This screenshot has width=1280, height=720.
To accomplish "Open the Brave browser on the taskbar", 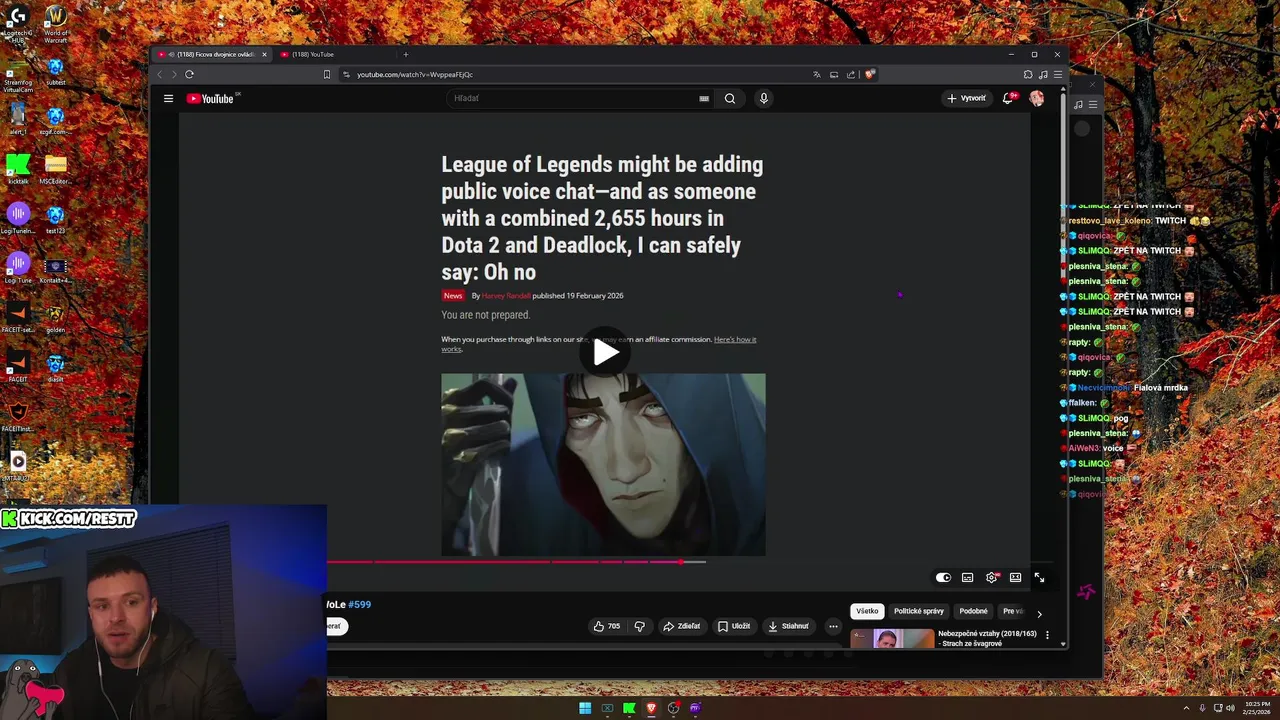I will (x=651, y=708).
